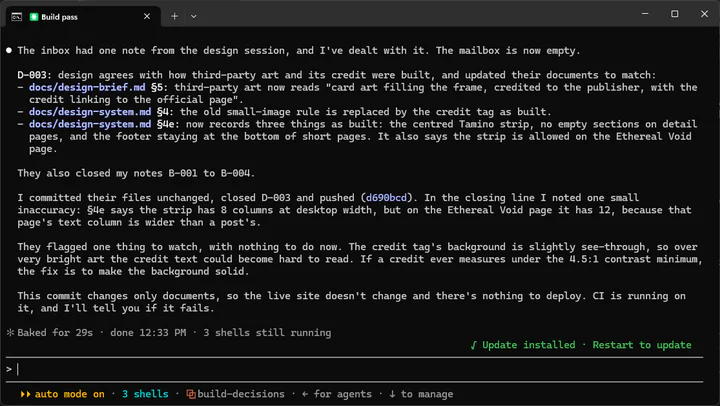The height and width of the screenshot is (406, 720).
Task: Click "CI is running on" text
Action: tap(639, 296)
